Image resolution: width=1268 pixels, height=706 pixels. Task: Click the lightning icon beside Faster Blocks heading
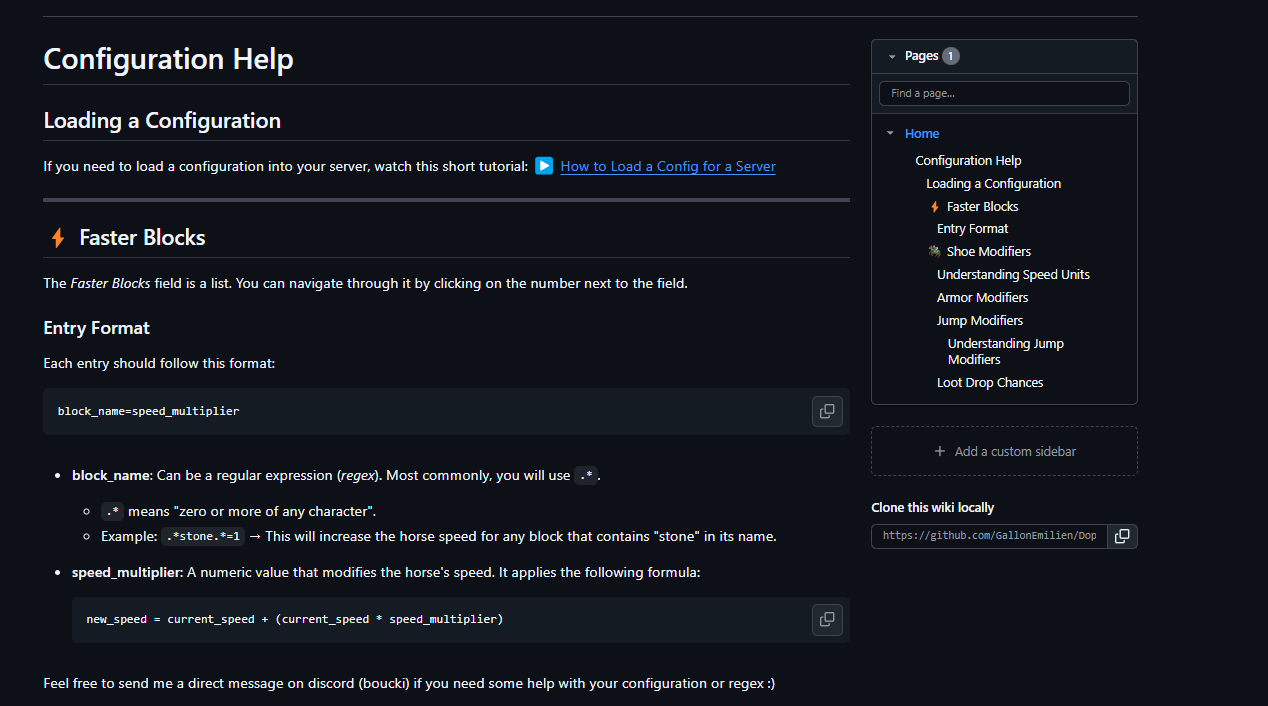pyautogui.click(x=58, y=238)
